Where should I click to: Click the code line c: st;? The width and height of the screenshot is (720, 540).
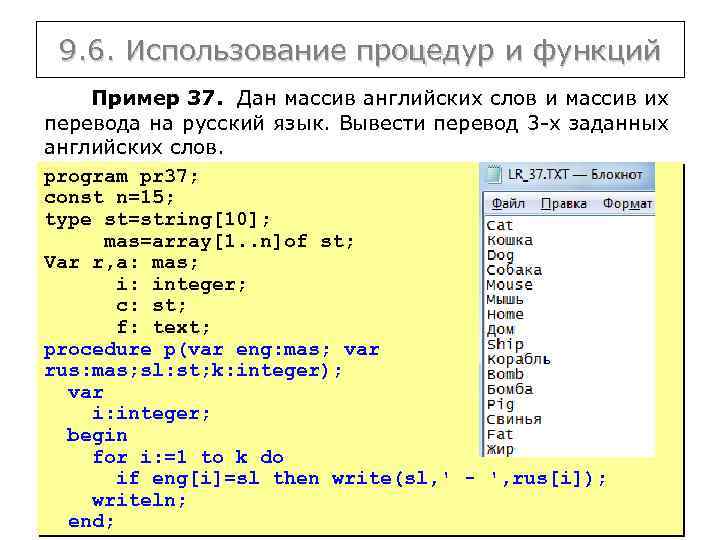[151, 306]
